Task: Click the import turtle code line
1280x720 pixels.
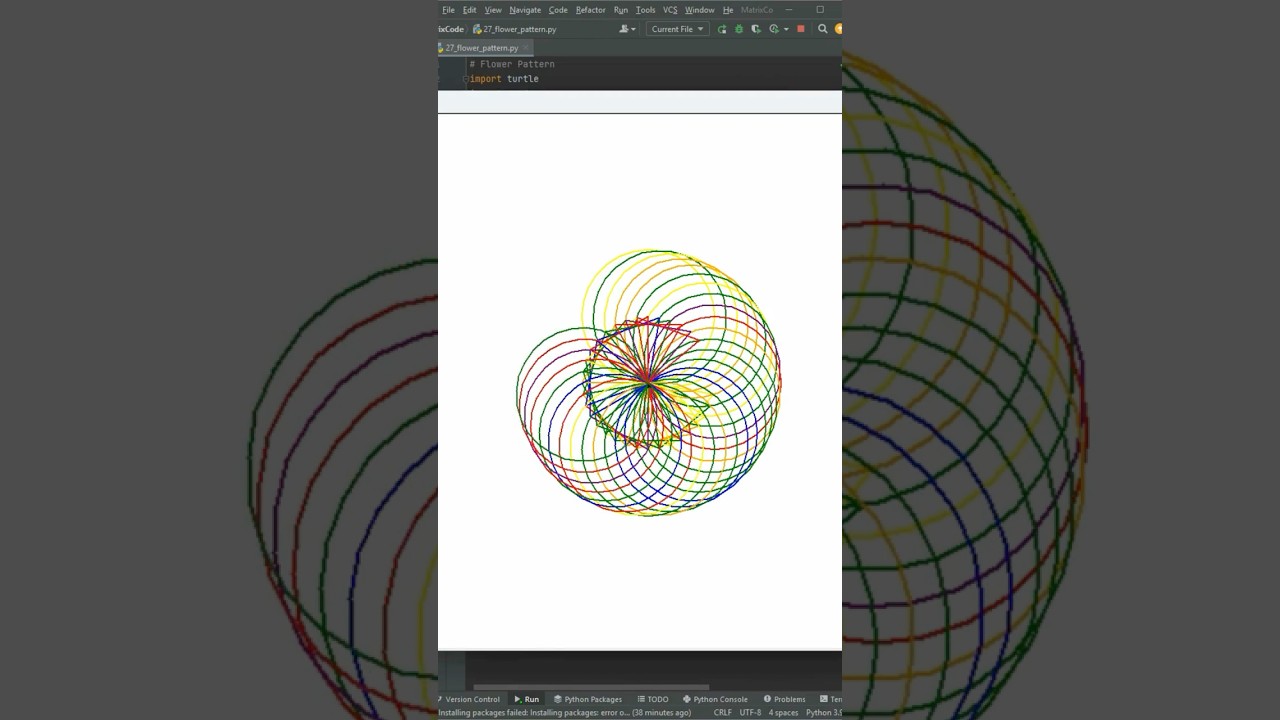Action: coord(504,79)
